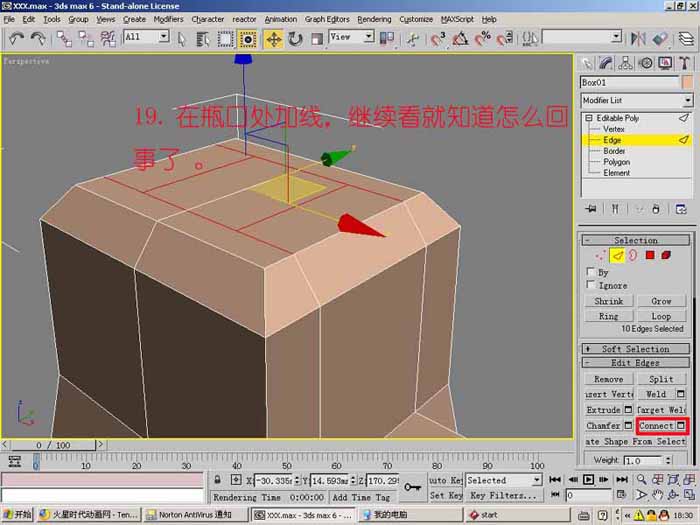
Task: Open the Modifiers menu
Action: coord(168,19)
